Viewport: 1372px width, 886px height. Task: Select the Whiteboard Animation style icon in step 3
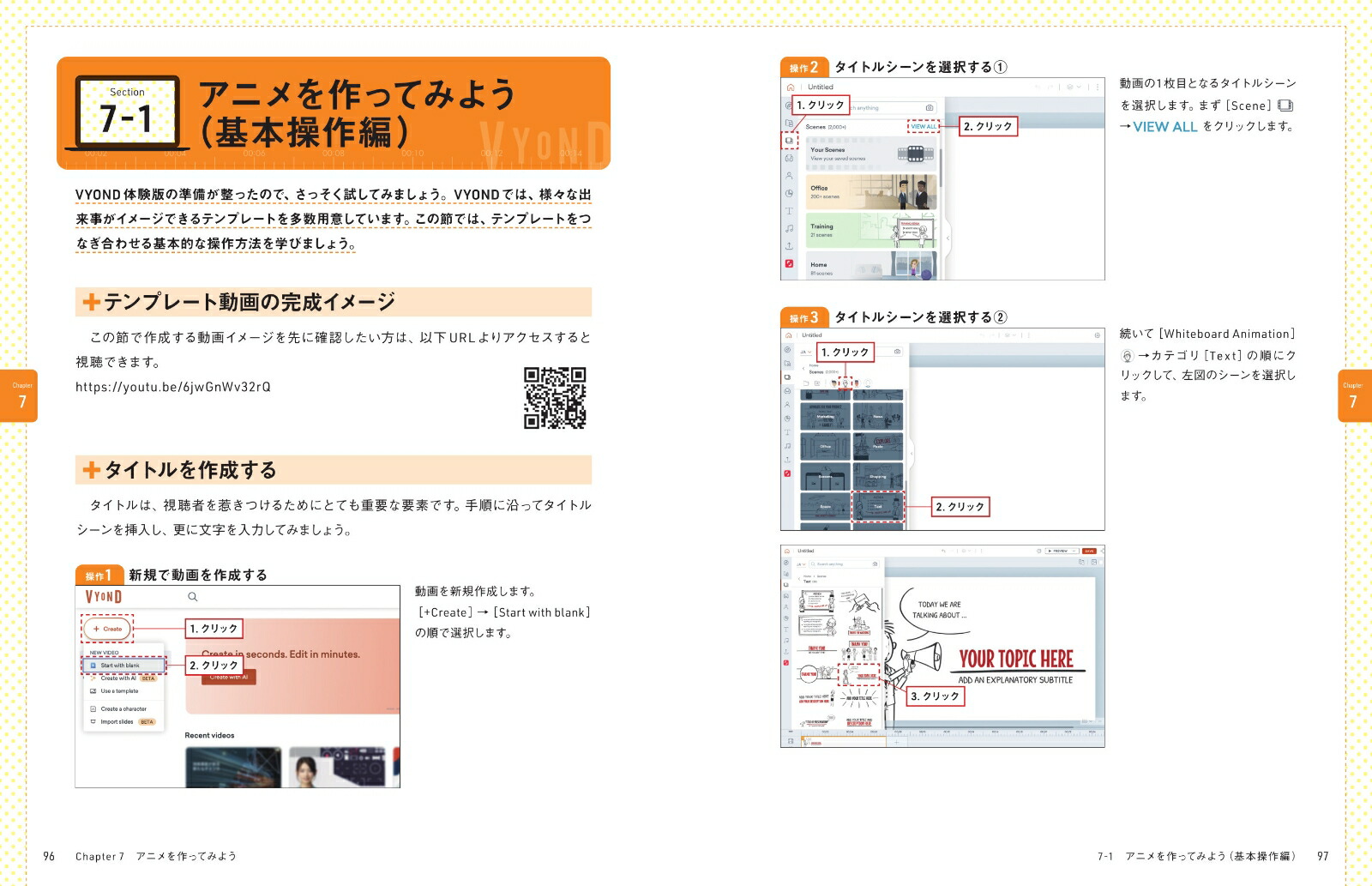845,383
